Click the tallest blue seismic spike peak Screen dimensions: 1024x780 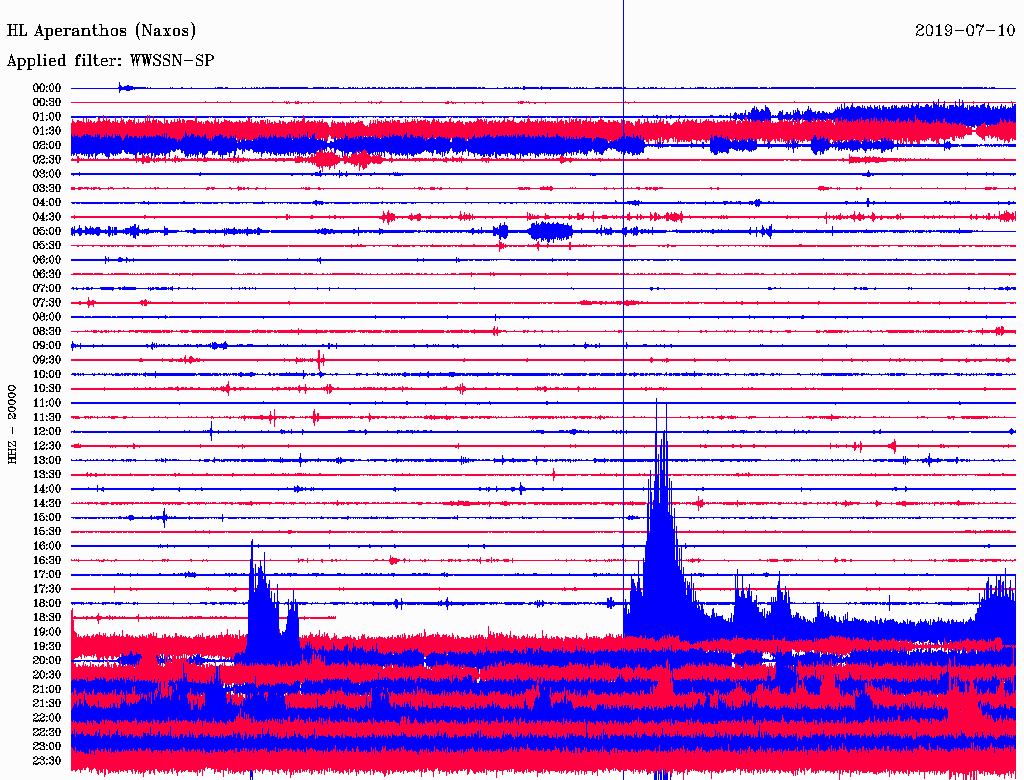point(657,402)
